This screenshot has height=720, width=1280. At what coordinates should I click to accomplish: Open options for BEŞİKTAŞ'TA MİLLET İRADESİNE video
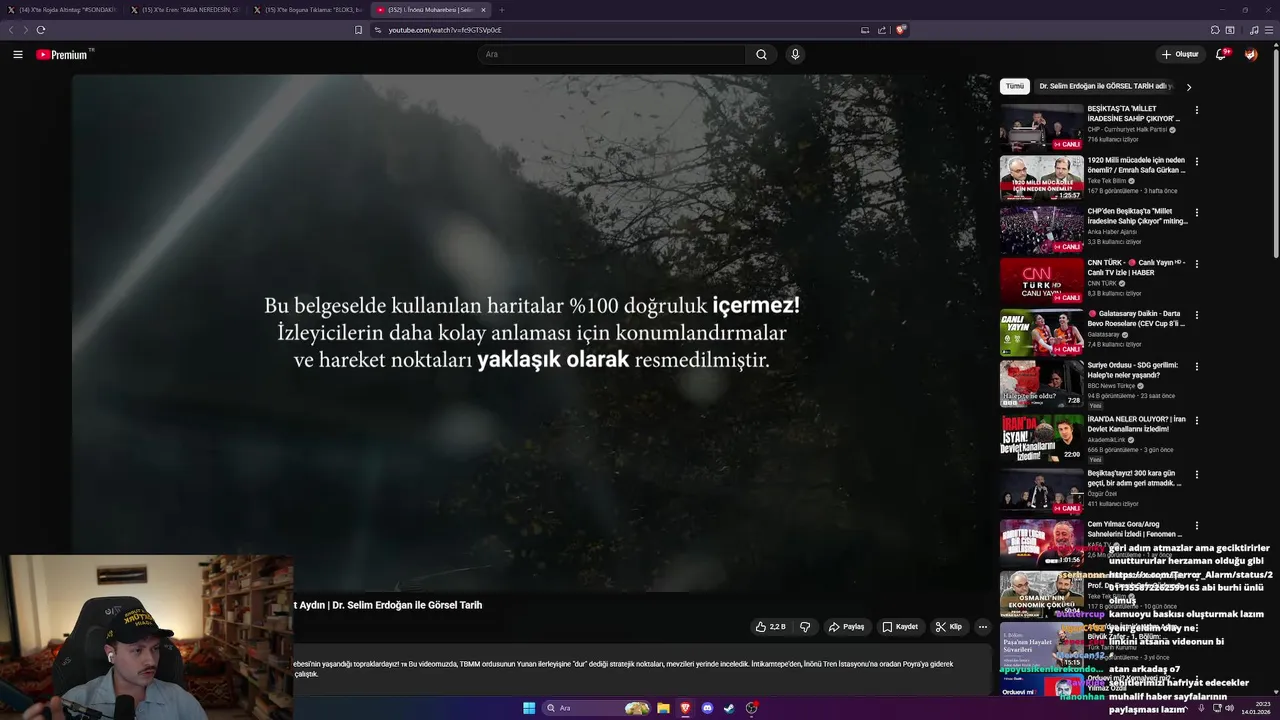pyautogui.click(x=1196, y=110)
